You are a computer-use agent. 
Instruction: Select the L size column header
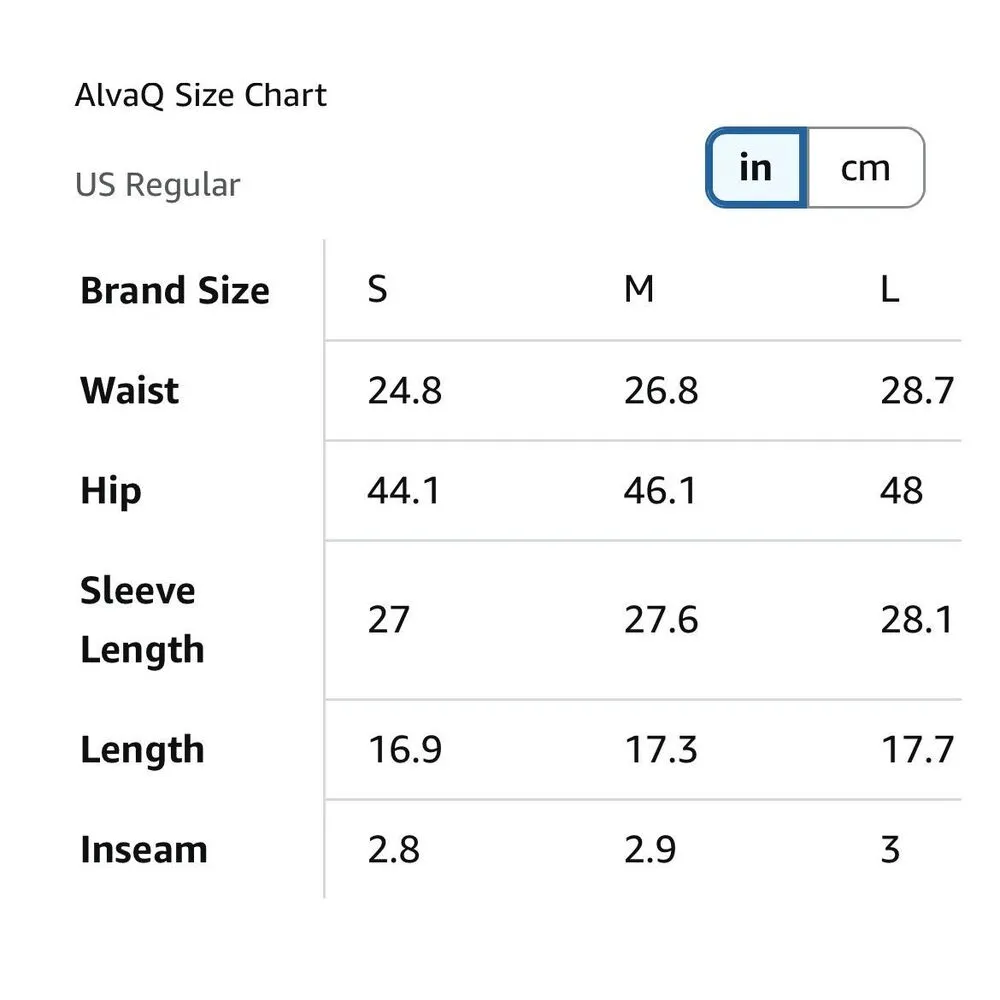tap(890, 291)
